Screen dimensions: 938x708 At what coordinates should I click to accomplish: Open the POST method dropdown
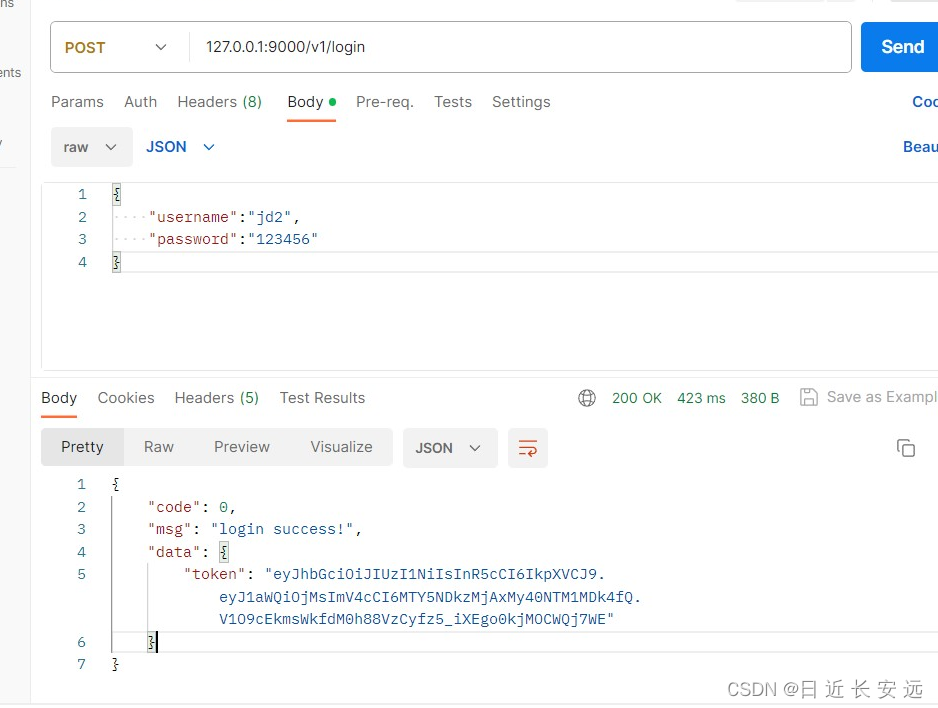pos(115,47)
